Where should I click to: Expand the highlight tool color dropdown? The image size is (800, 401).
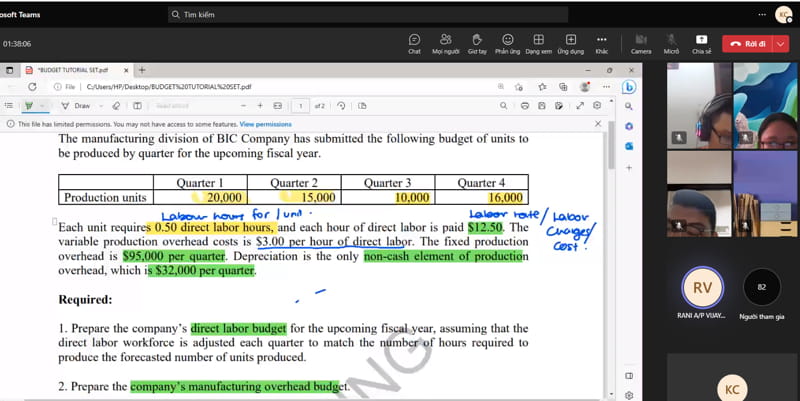tap(44, 105)
